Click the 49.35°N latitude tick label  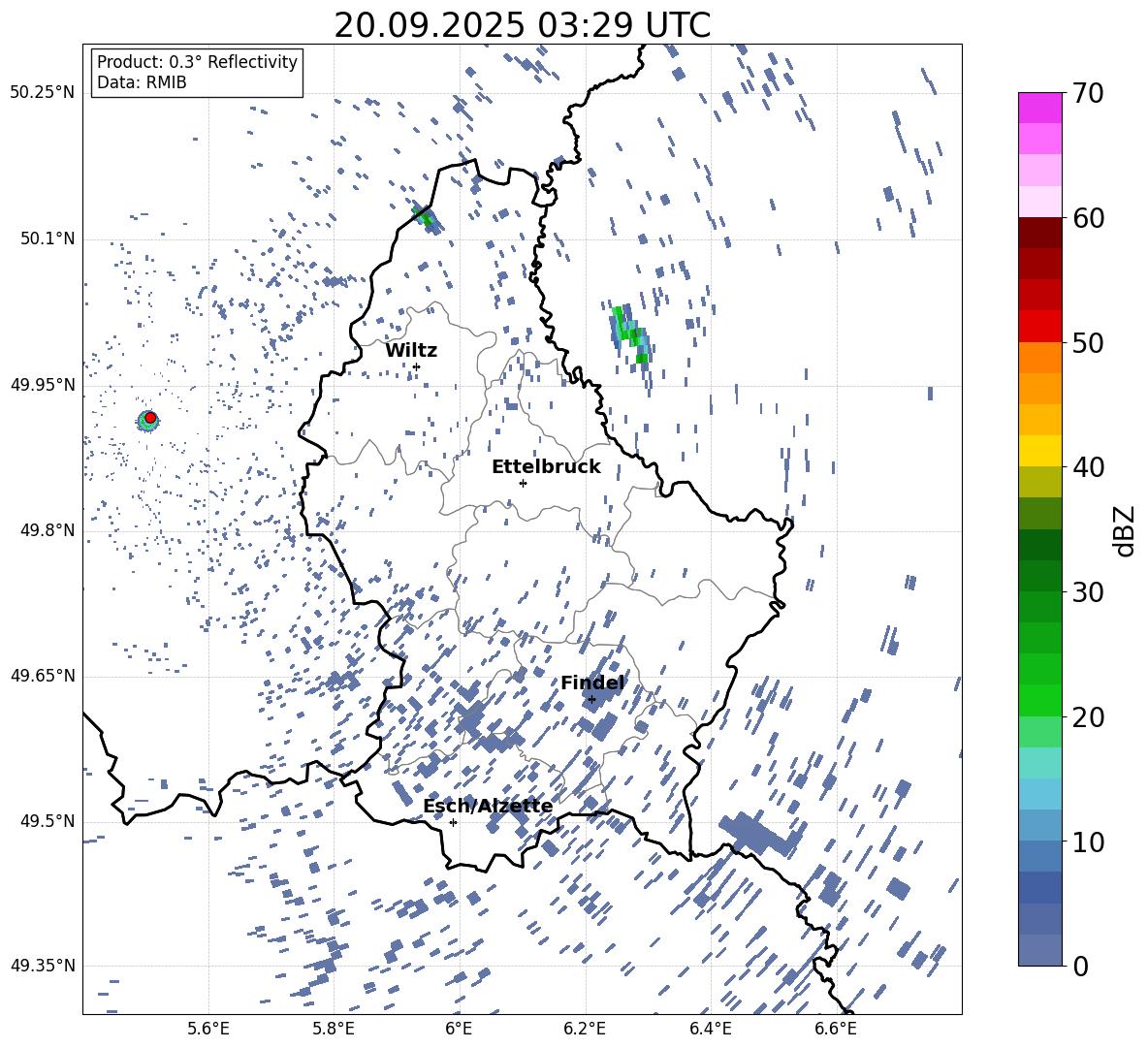coord(43,966)
